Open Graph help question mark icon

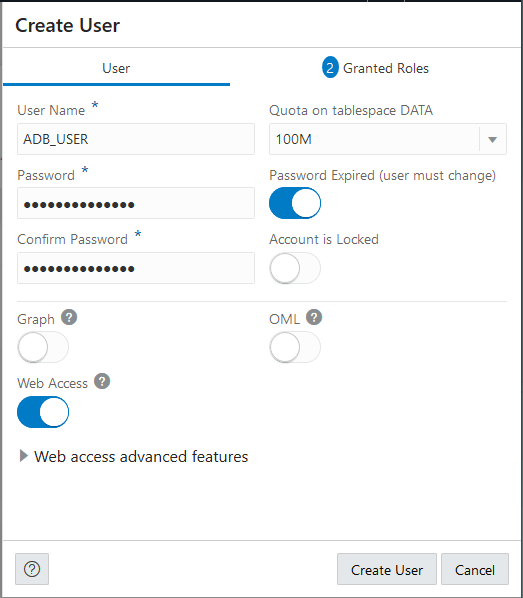coord(69,317)
